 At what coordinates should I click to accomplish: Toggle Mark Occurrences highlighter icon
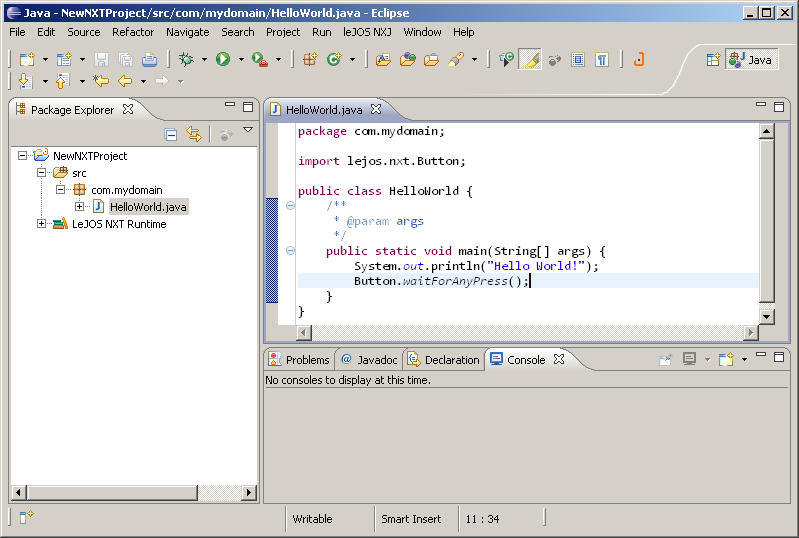(530, 60)
